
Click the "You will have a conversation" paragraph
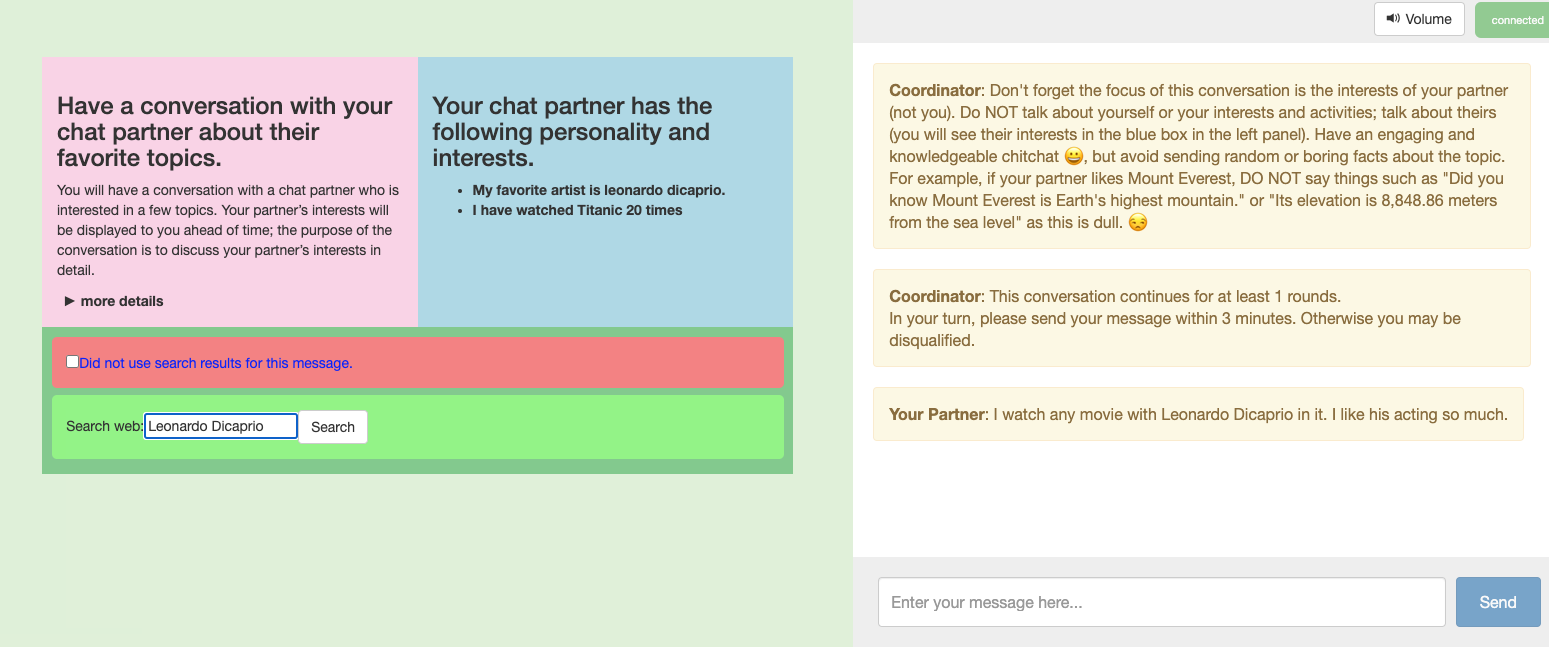[x=228, y=230]
